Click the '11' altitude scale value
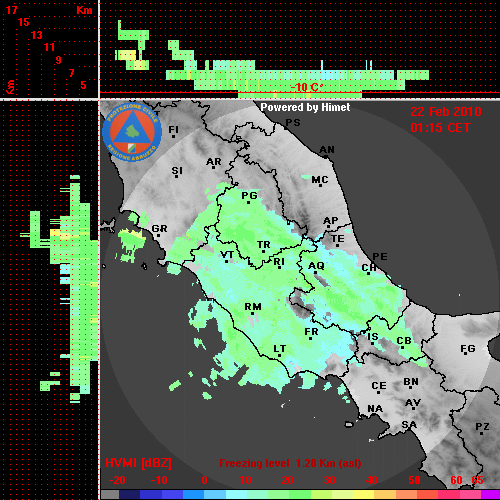 tap(49, 47)
